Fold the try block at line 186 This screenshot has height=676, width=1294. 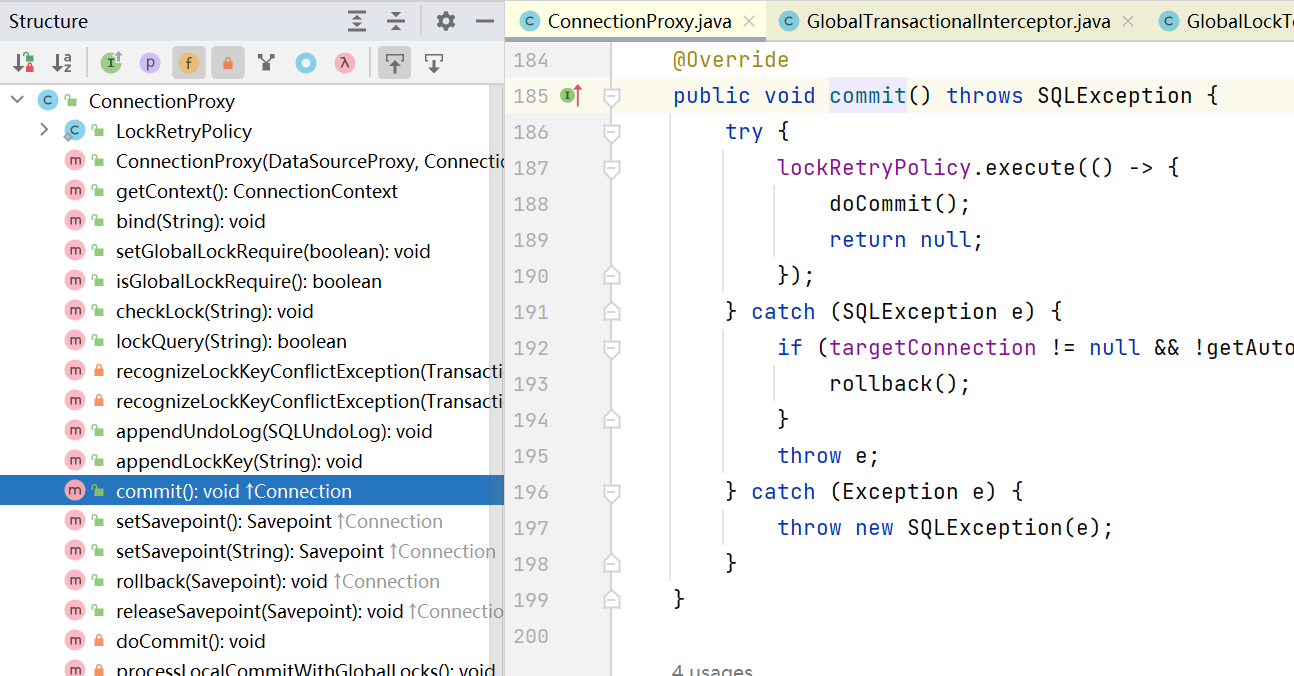(x=612, y=132)
